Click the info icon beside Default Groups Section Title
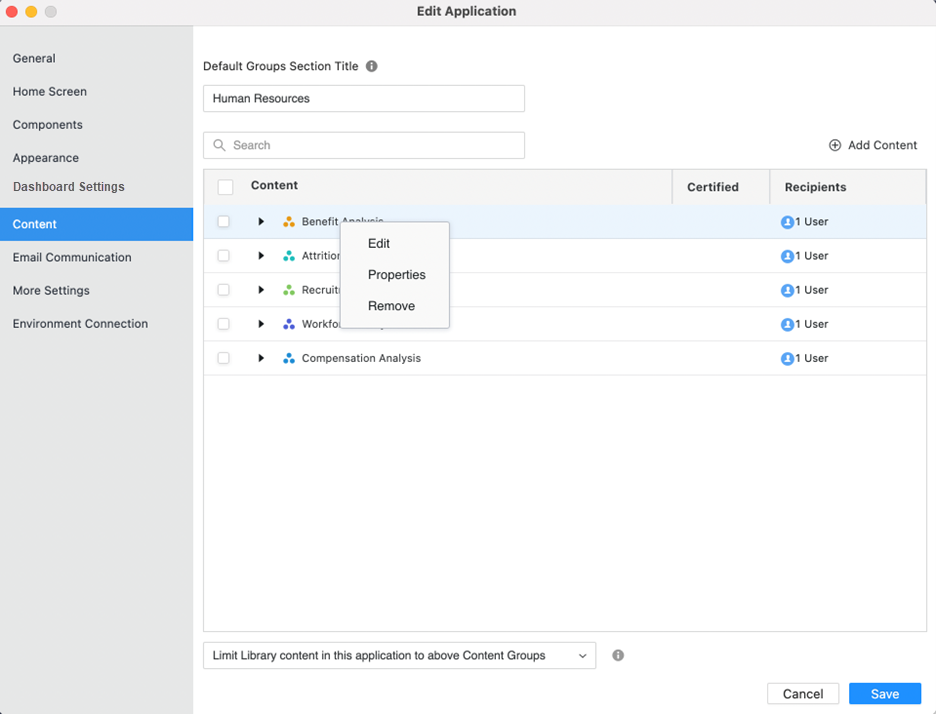936x714 pixels. tap(372, 67)
